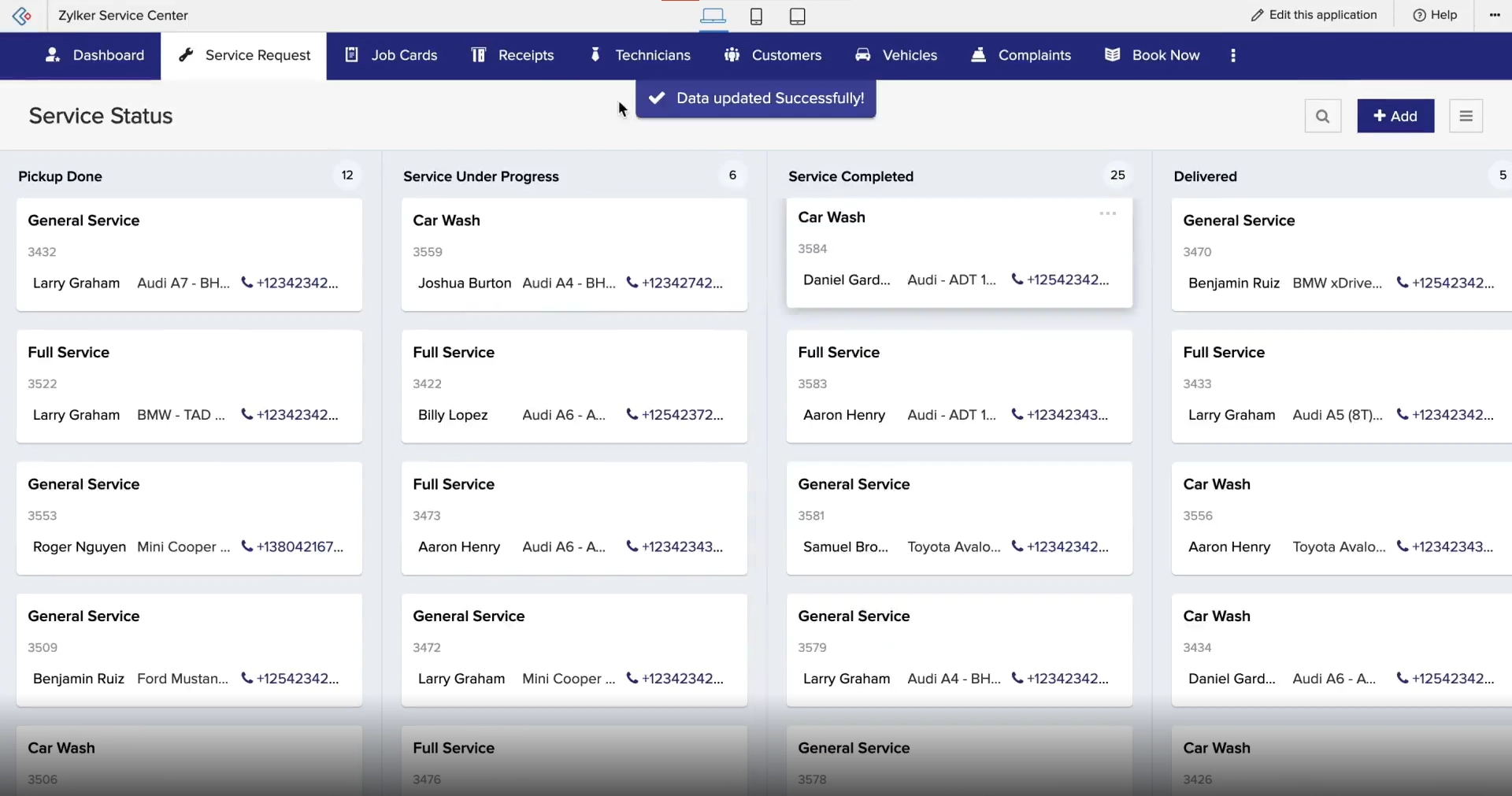The width and height of the screenshot is (1512, 796).
Task: Open the Job Cards tab
Action: pos(391,55)
